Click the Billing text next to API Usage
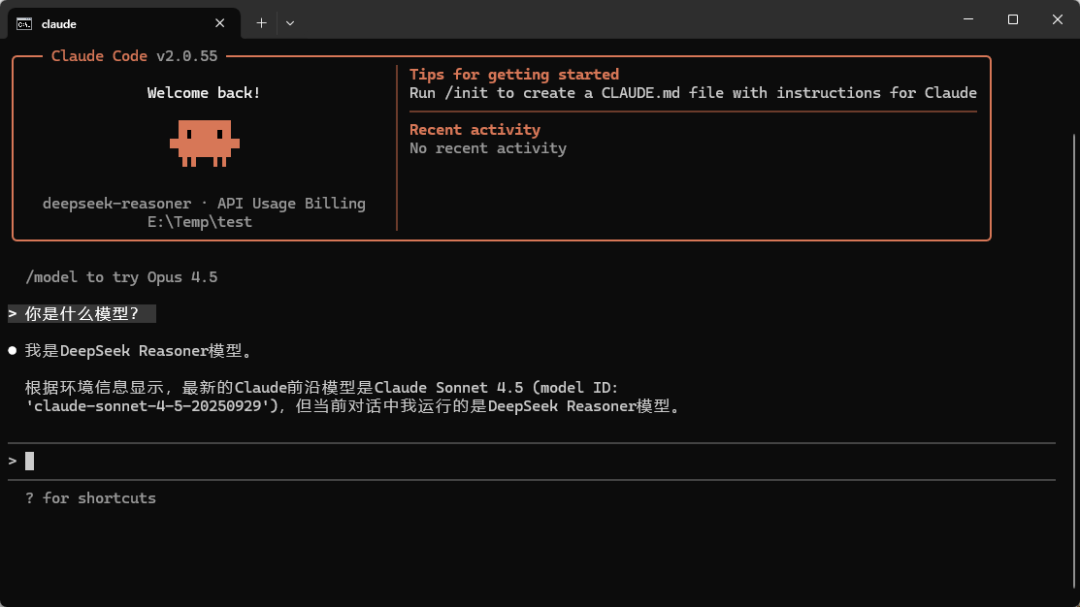1080x607 pixels. (x=335, y=203)
